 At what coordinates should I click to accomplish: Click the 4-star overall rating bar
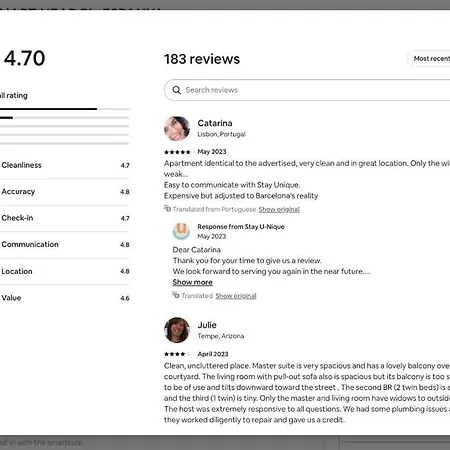tap(65, 118)
